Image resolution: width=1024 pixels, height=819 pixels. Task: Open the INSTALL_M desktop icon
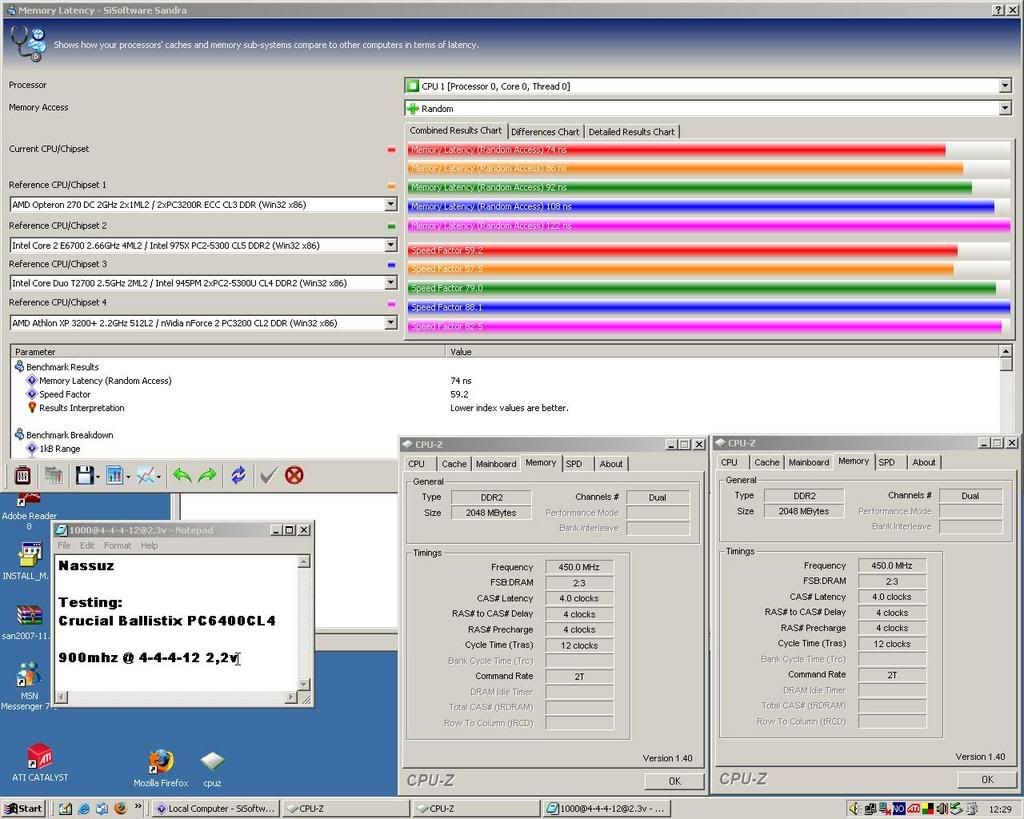coord(27,562)
